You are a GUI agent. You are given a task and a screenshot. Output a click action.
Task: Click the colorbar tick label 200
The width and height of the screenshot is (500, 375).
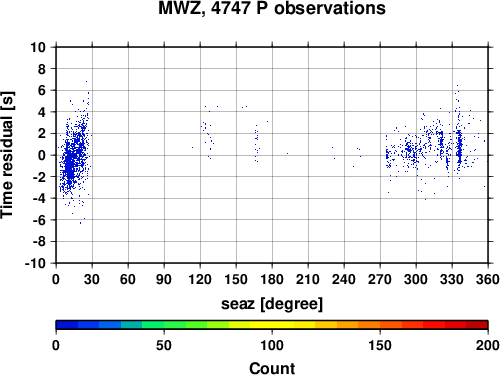[x=488, y=345]
